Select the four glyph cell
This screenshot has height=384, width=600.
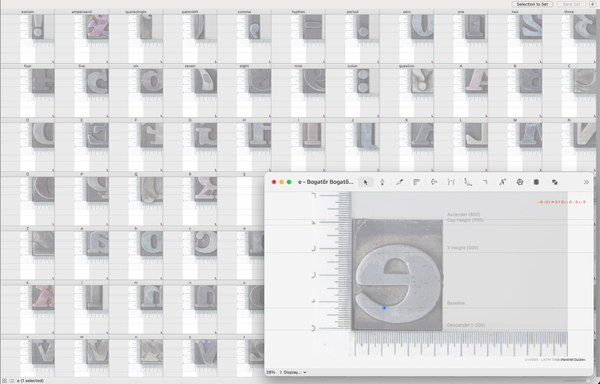point(27,91)
